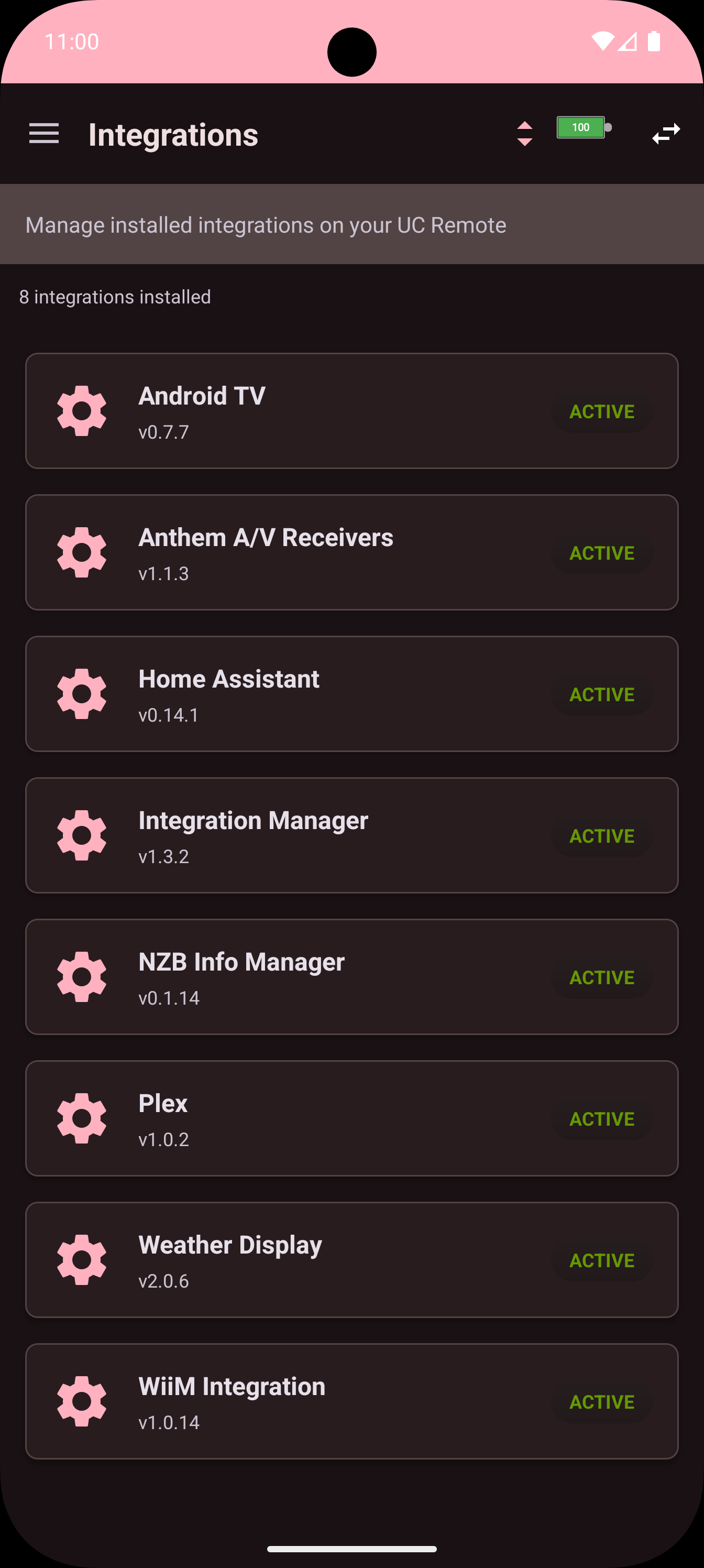Tap the ACTIVE badge on Android TV
Image resolution: width=704 pixels, height=1568 pixels.
click(602, 411)
